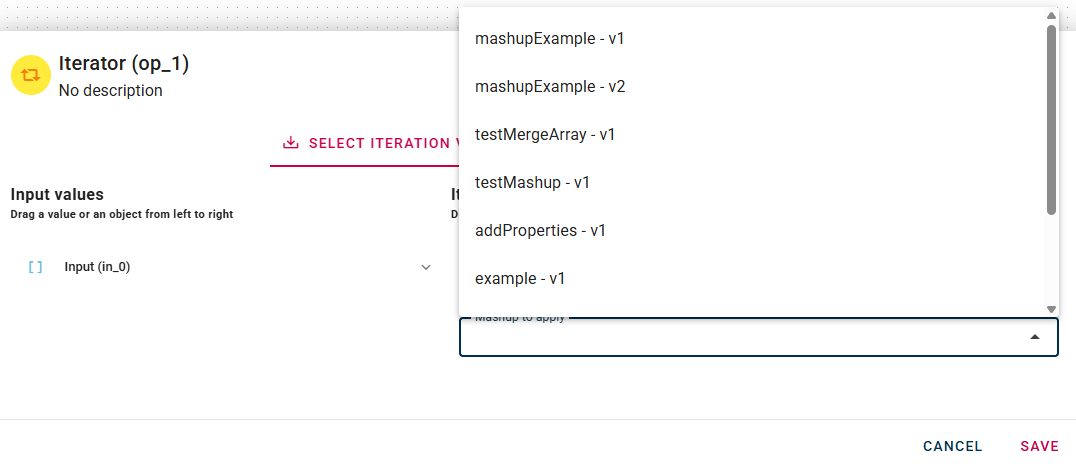This screenshot has width=1076, height=467.
Task: Toggle the Mashup to apply dropdown arrow
Action: pyautogui.click(x=1035, y=338)
